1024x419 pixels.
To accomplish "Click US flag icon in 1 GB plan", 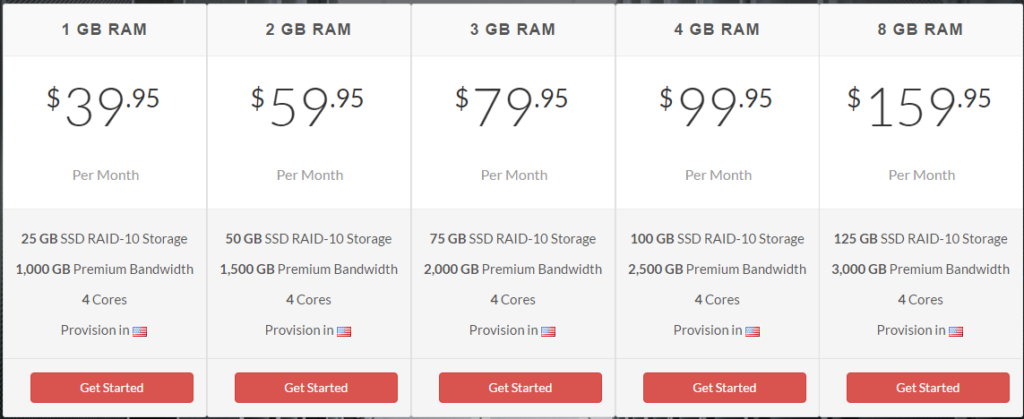I will click(140, 332).
